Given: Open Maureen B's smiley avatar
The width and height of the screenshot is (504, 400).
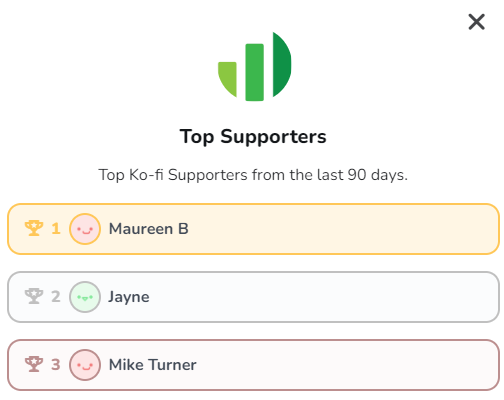Looking at the screenshot, I should click(x=85, y=229).
